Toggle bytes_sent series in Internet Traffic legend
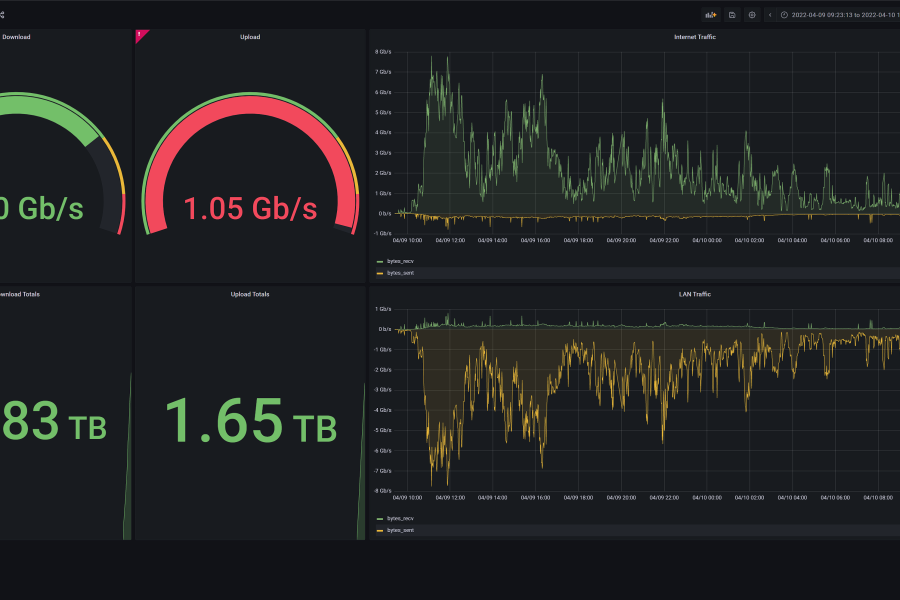The image size is (900, 600). tap(400, 272)
